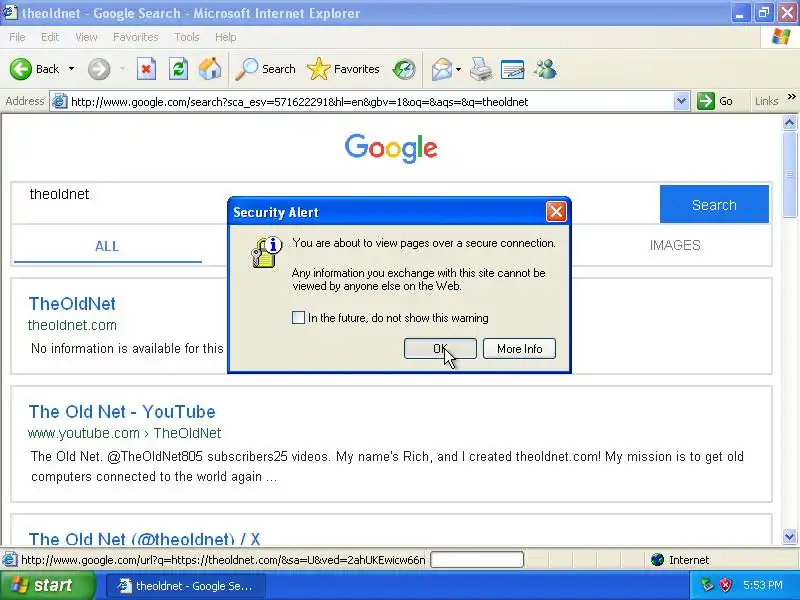The width and height of the screenshot is (800, 600).
Task: Click the vertical scrollbar thumb
Action: pos(790,174)
